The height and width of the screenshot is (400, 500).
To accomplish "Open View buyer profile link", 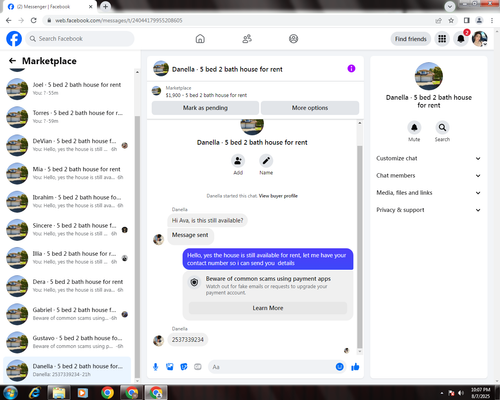I will (278, 196).
